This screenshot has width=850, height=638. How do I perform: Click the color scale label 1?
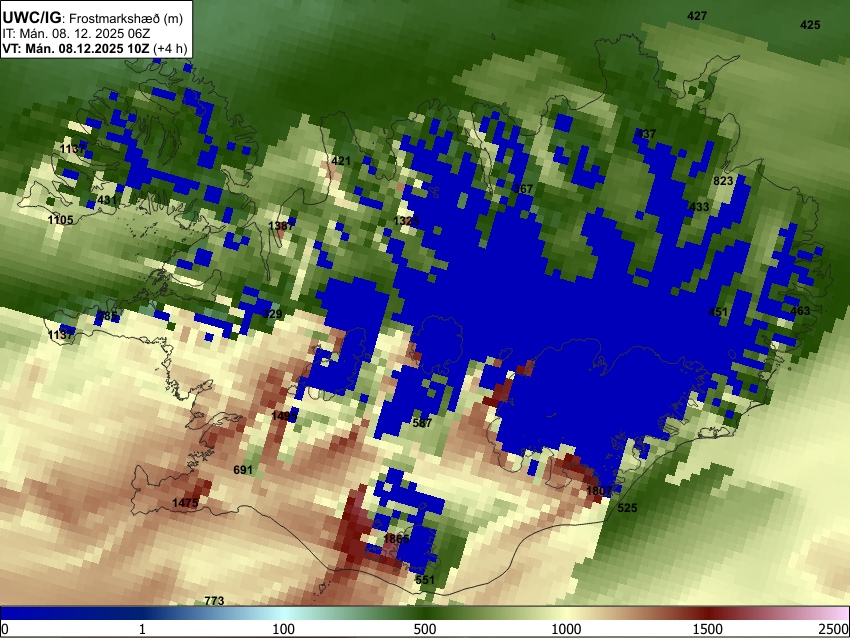click(x=142, y=629)
